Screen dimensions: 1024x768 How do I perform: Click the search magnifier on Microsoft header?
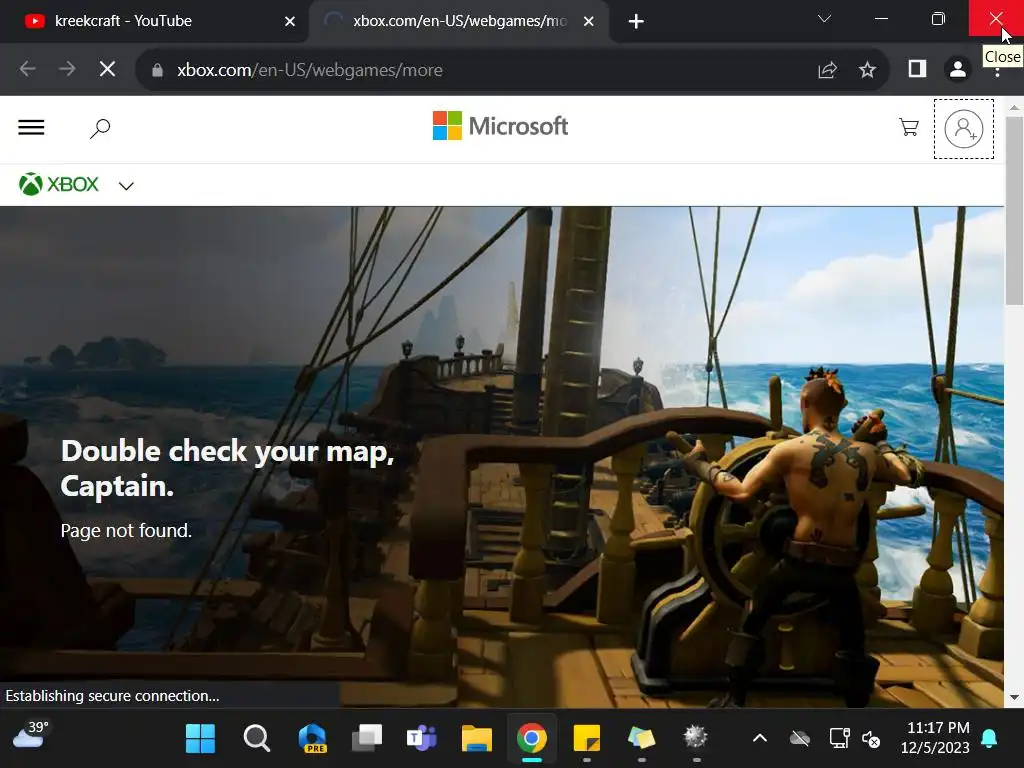coord(100,128)
